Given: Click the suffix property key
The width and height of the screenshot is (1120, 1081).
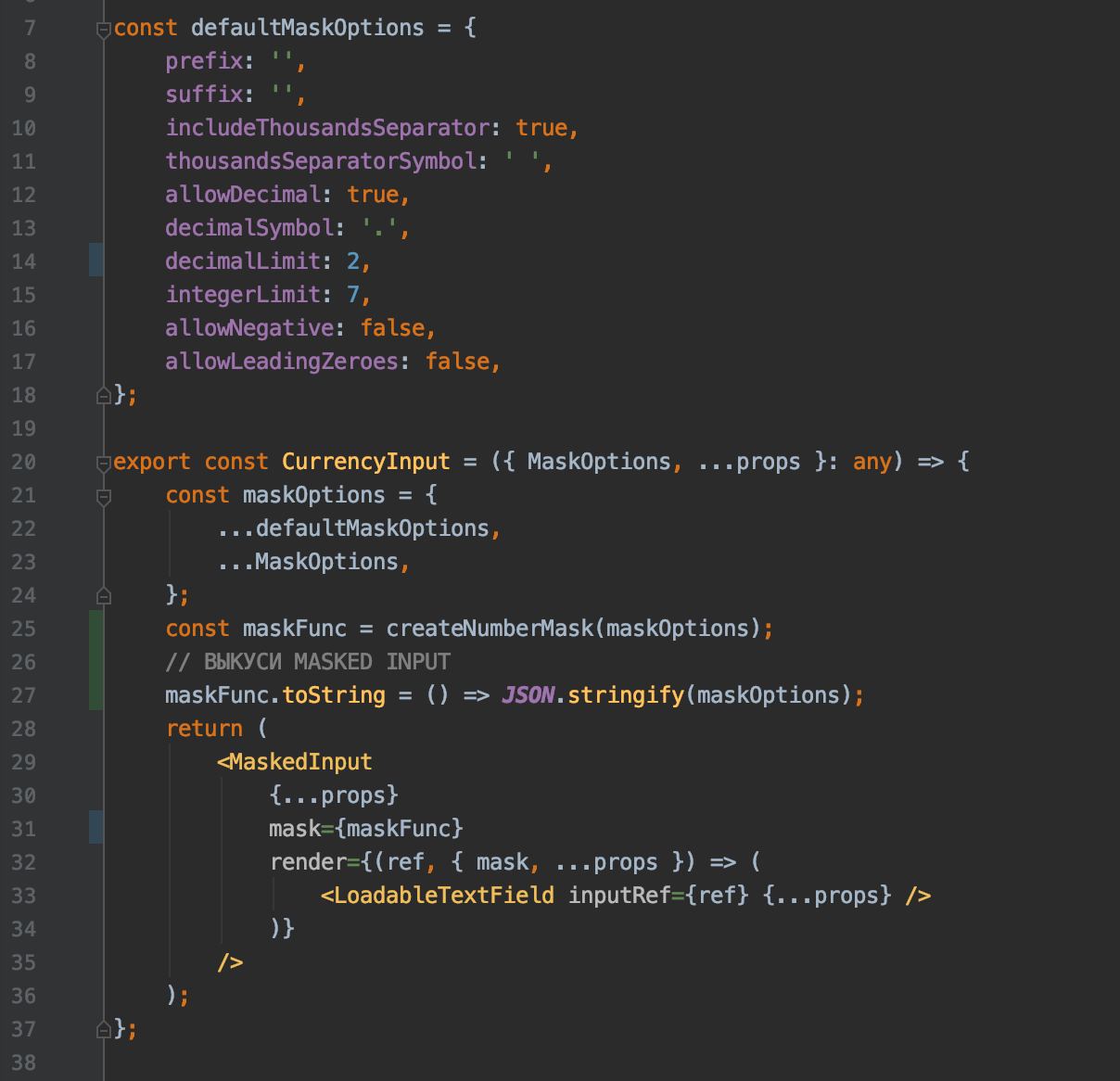Looking at the screenshot, I should coord(204,95).
